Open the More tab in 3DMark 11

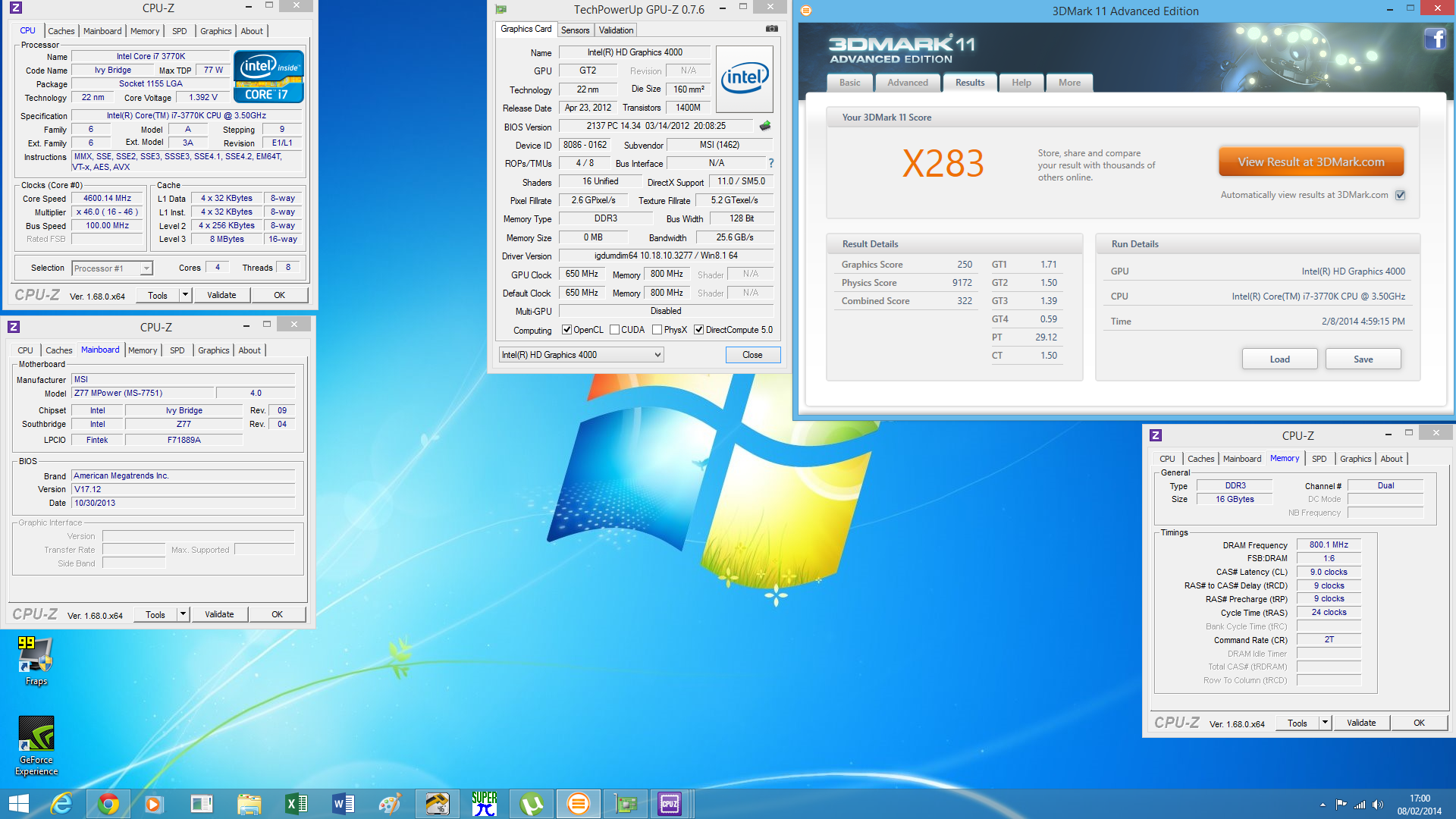[1069, 83]
